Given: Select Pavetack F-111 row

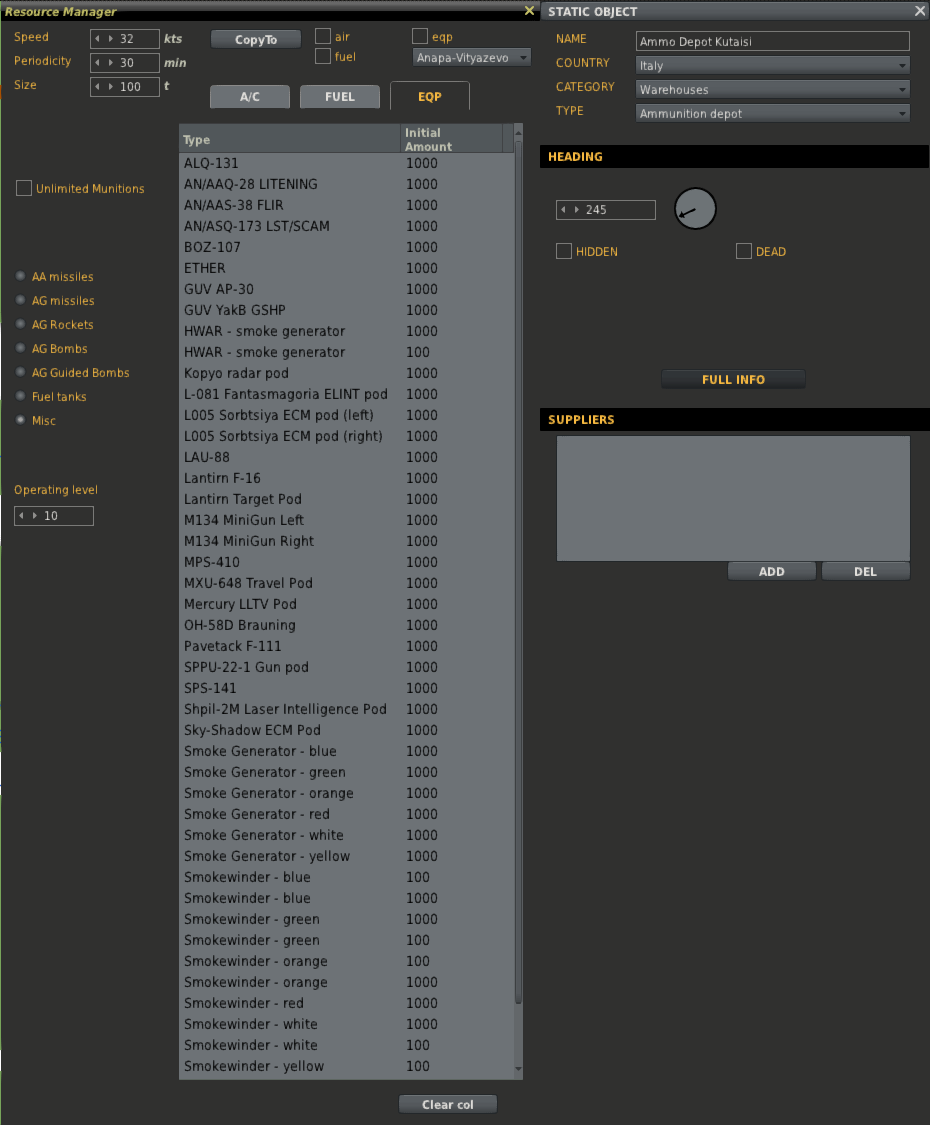Looking at the screenshot, I should pos(347,646).
